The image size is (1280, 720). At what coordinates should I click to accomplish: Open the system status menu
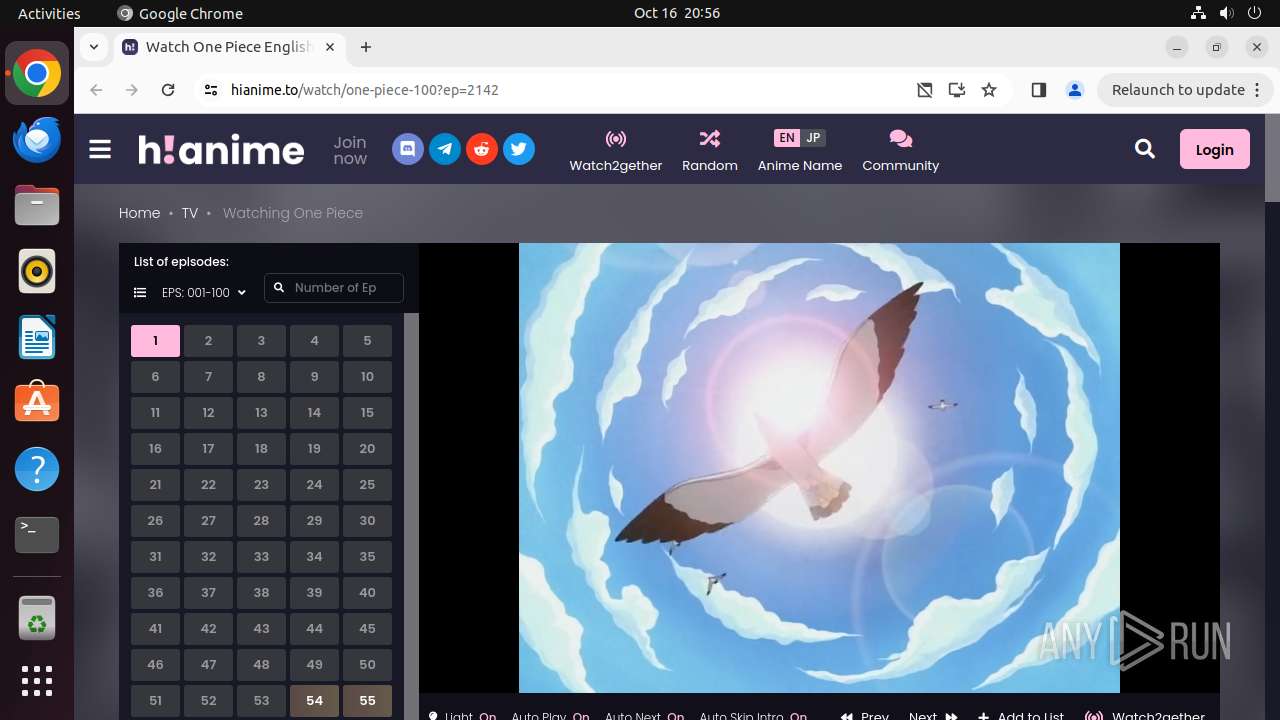tap(1227, 13)
